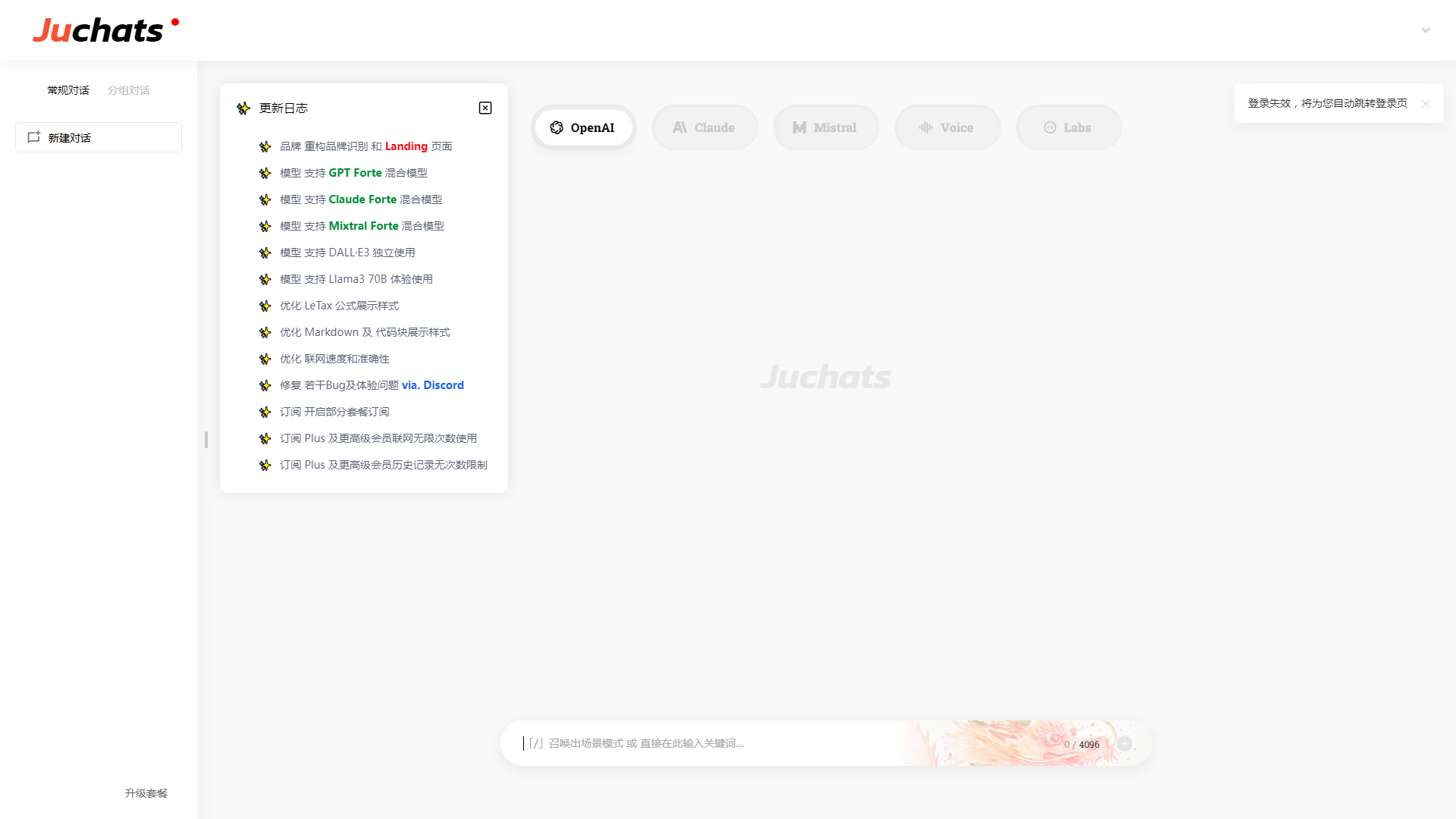Dismiss the 登录失效 notification
Viewport: 1456px width, 819px height.
[1426, 104]
